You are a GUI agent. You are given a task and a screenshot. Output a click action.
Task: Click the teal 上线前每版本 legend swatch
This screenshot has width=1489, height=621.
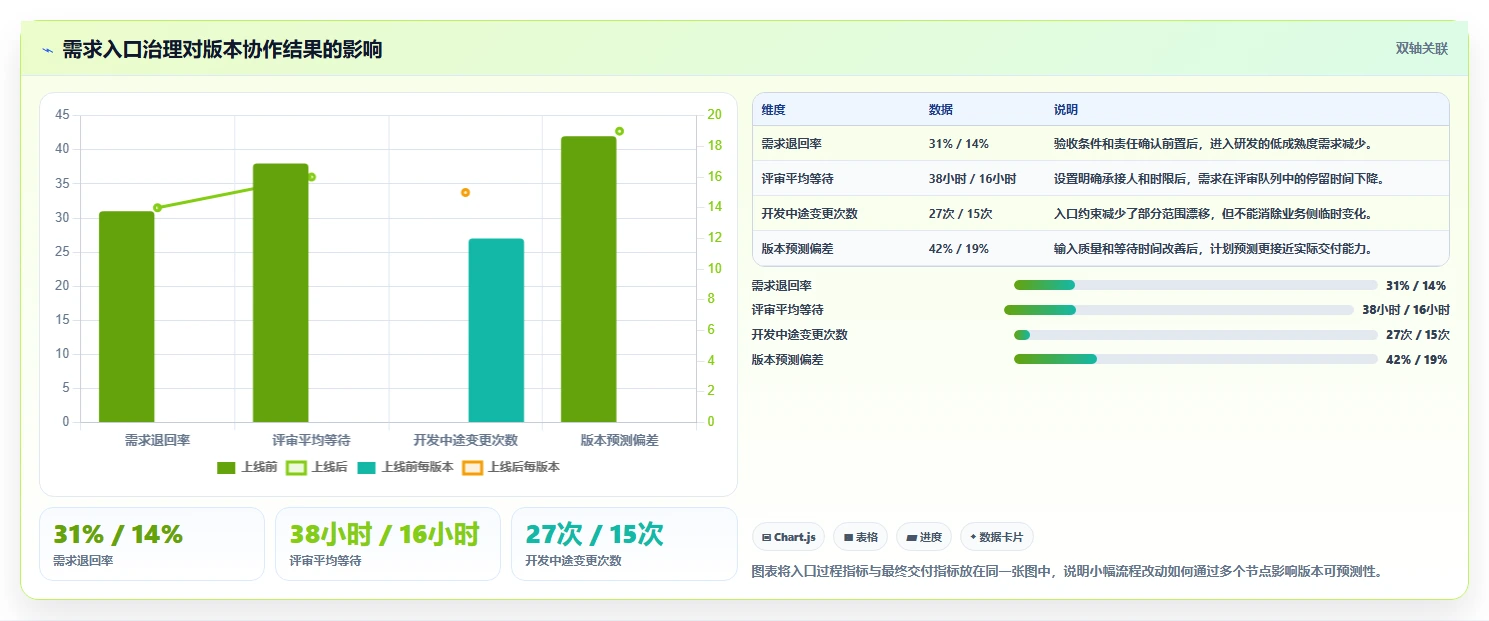point(366,467)
